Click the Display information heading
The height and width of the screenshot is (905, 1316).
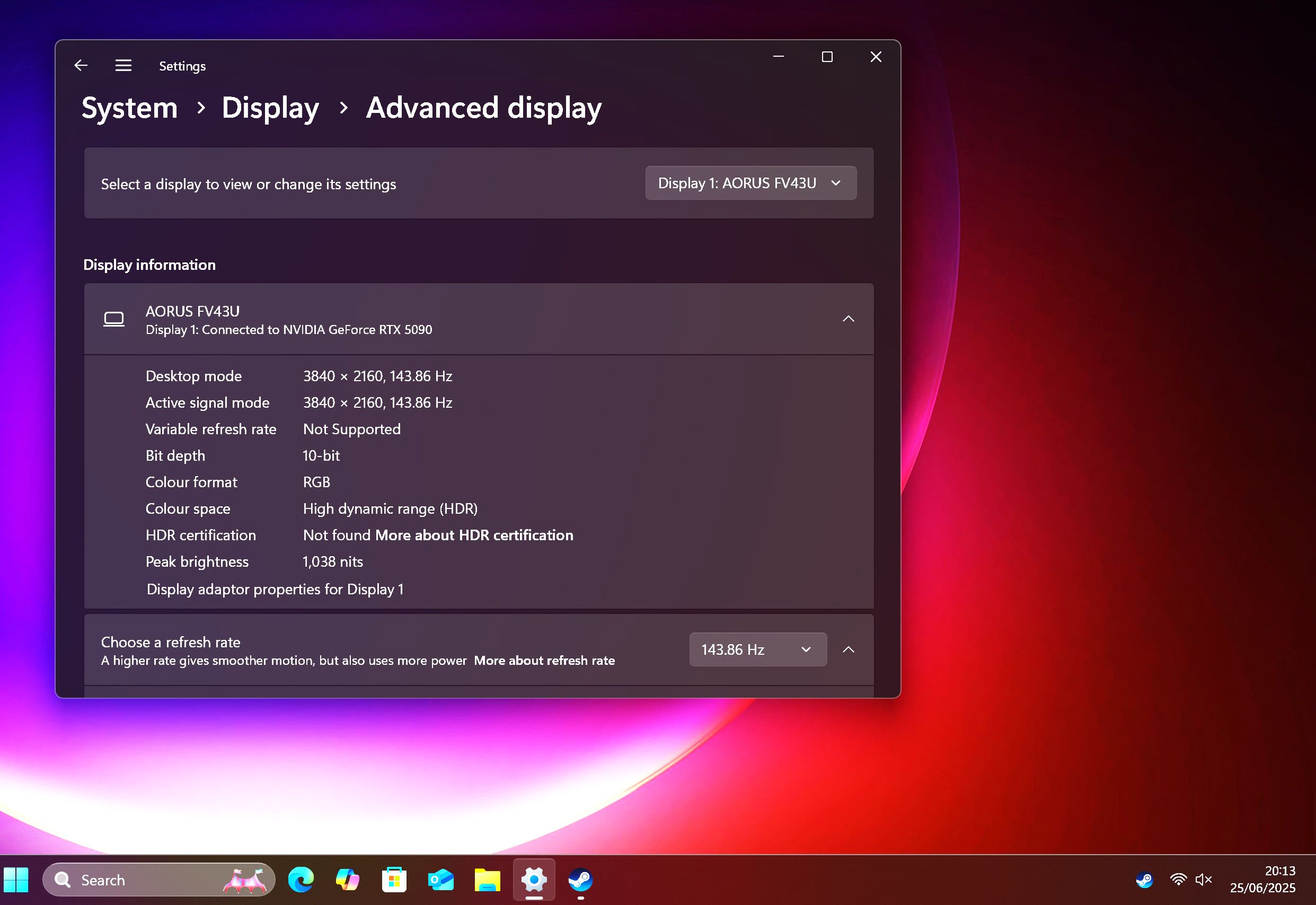(x=149, y=265)
